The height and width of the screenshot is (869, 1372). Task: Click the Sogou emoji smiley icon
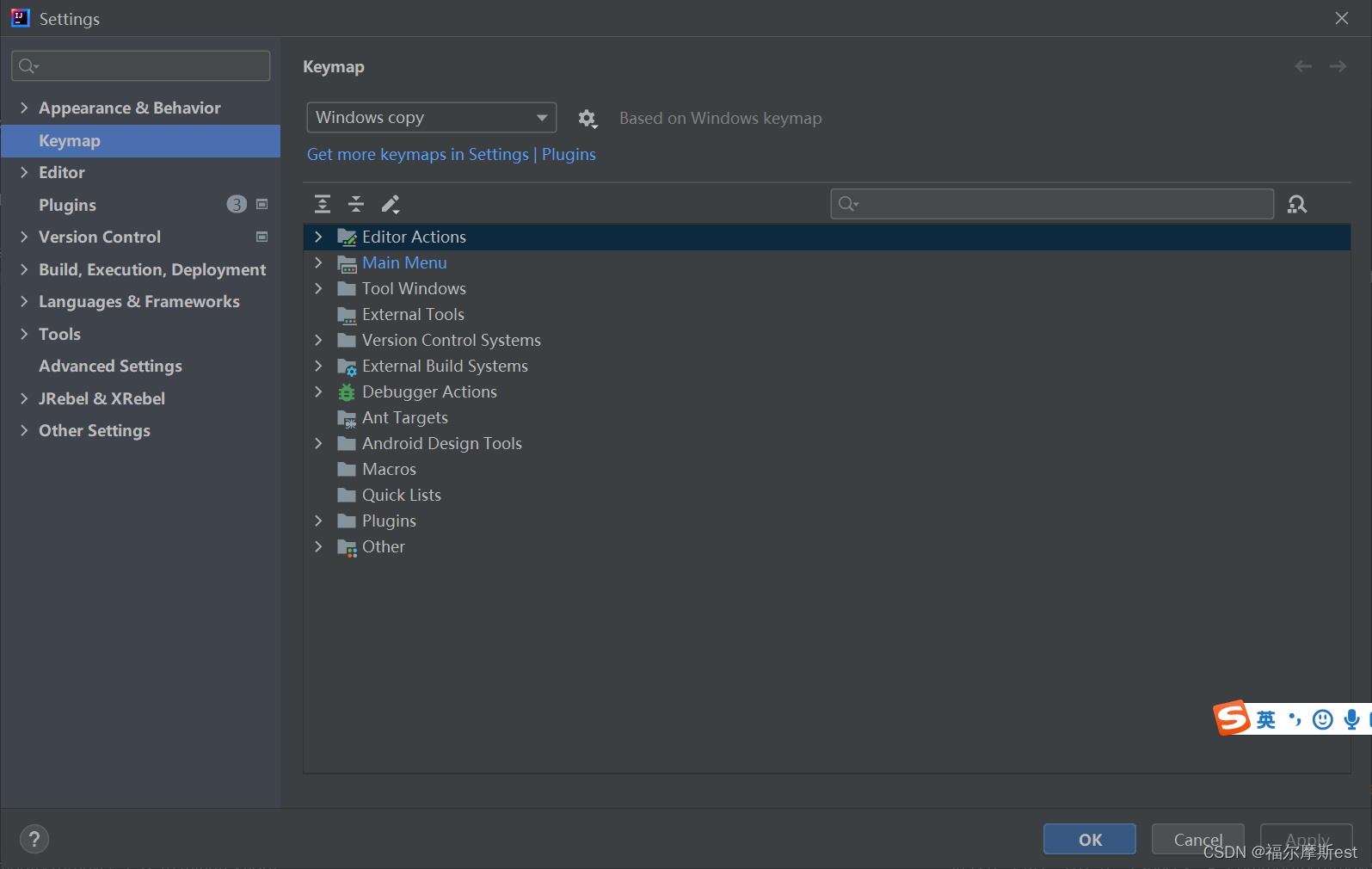(x=1323, y=719)
